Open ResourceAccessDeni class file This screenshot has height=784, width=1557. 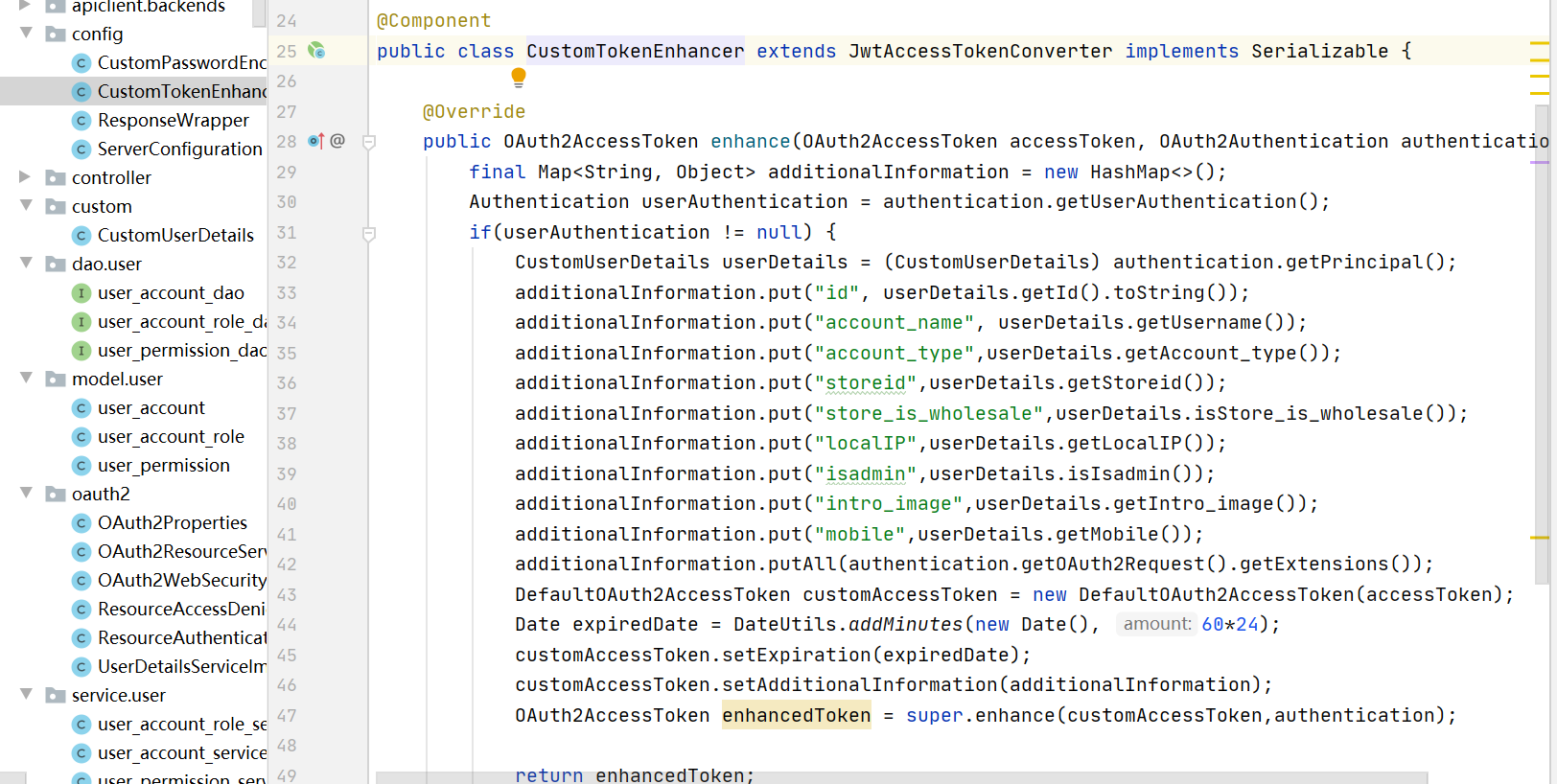(181, 609)
